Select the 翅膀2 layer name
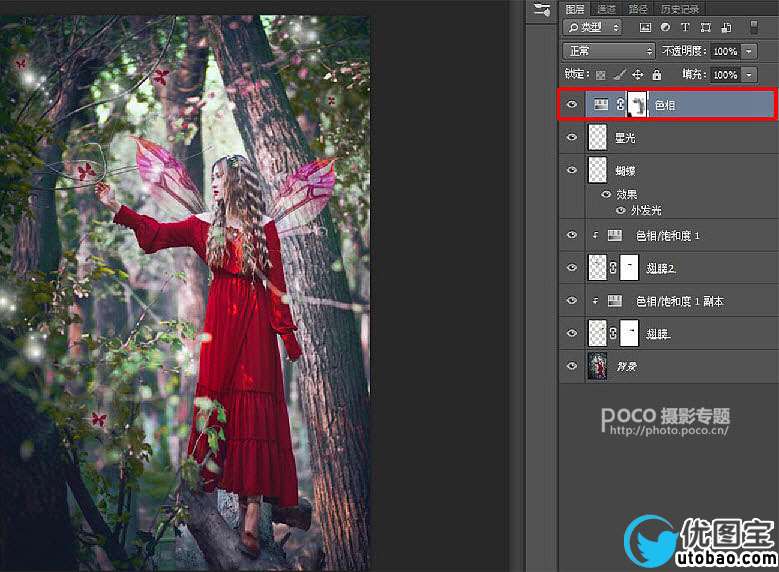The height and width of the screenshot is (572, 779). click(x=660, y=268)
